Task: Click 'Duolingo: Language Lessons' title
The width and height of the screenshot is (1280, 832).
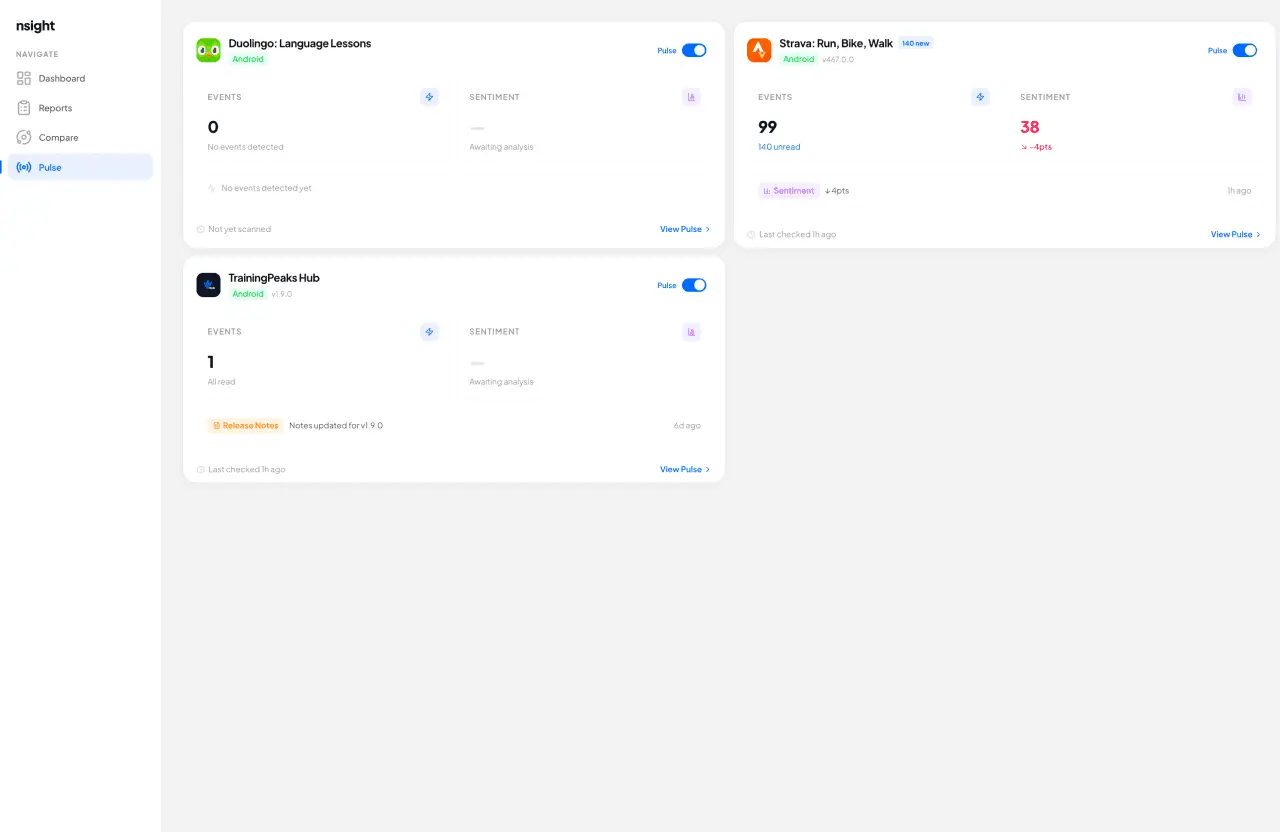Action: tap(300, 43)
